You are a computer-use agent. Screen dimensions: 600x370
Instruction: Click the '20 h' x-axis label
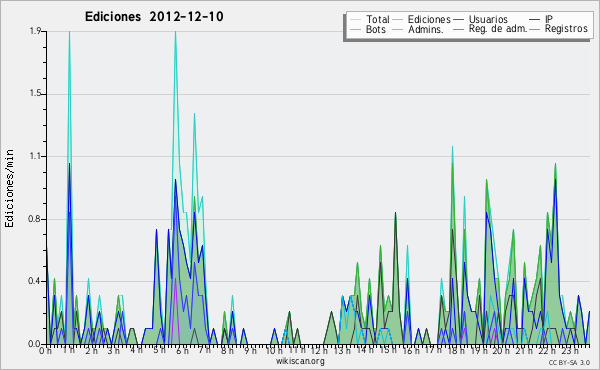coord(501,350)
